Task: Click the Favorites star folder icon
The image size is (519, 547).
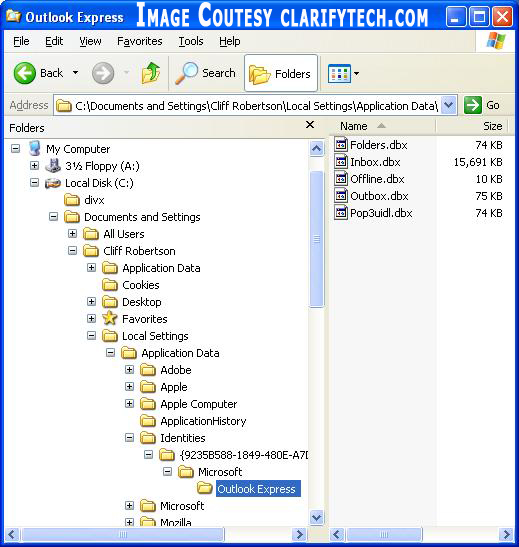Action: 110,318
